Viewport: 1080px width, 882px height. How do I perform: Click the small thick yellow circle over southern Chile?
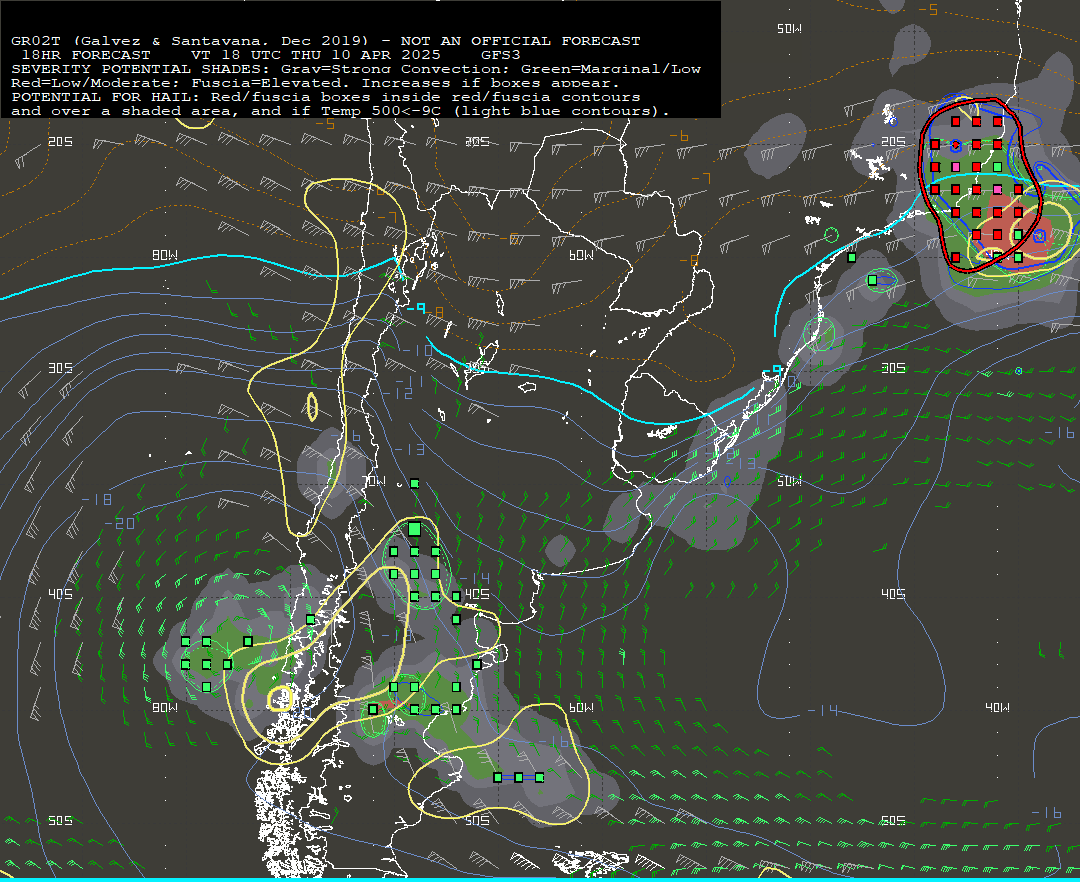(x=280, y=698)
